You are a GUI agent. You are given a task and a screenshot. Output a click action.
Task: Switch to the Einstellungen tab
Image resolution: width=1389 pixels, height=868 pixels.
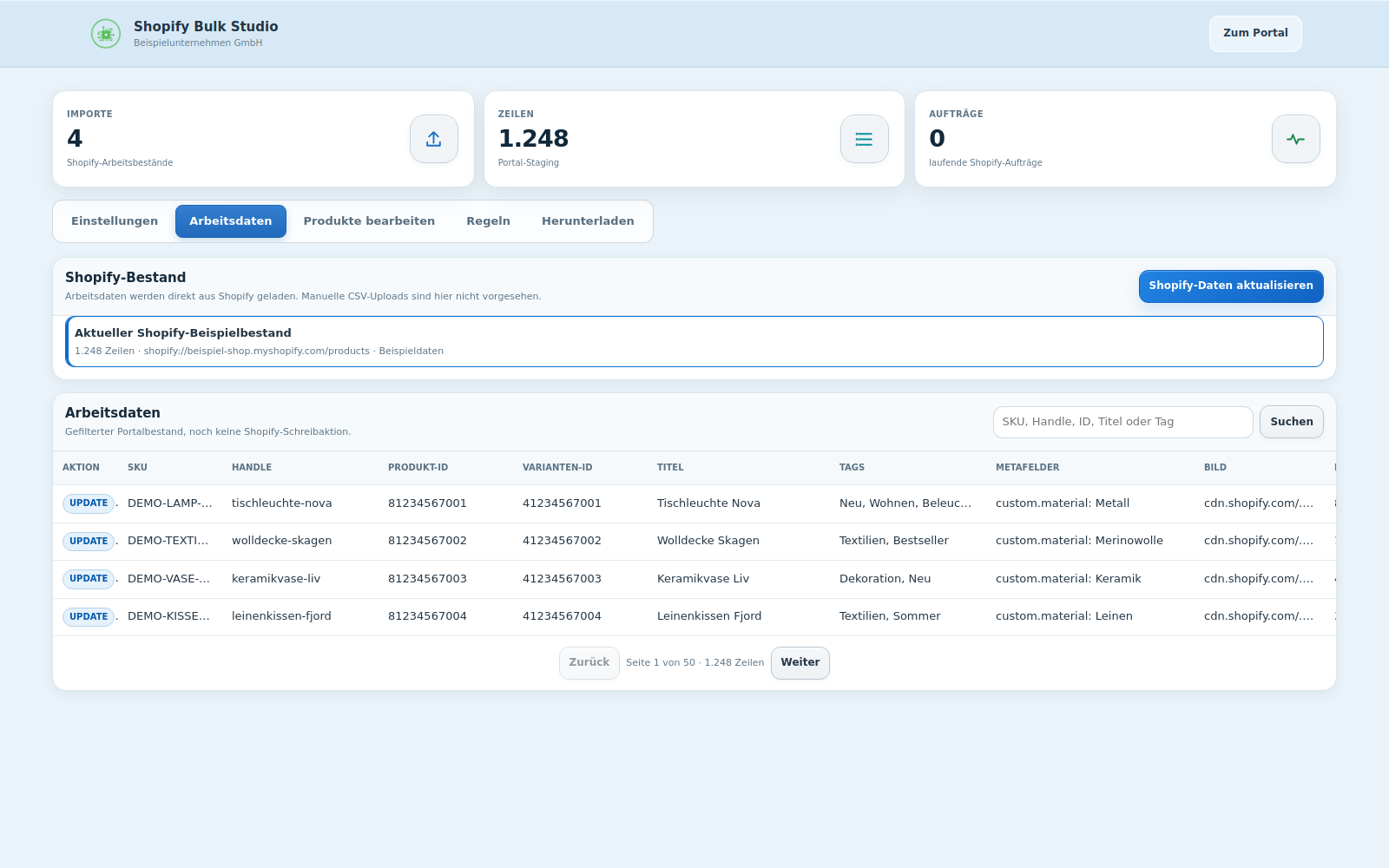pyautogui.click(x=115, y=221)
